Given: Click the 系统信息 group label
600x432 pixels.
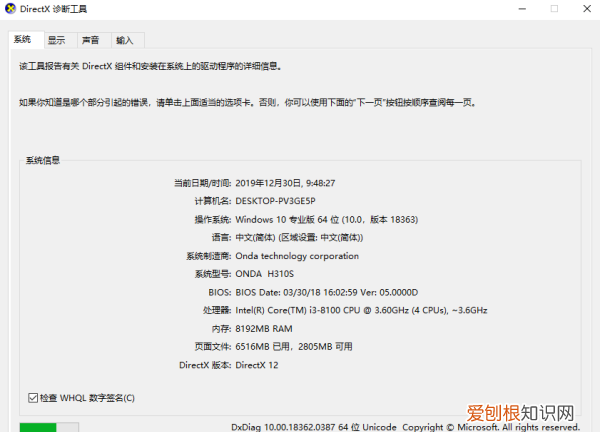Looking at the screenshot, I should 43,160.
